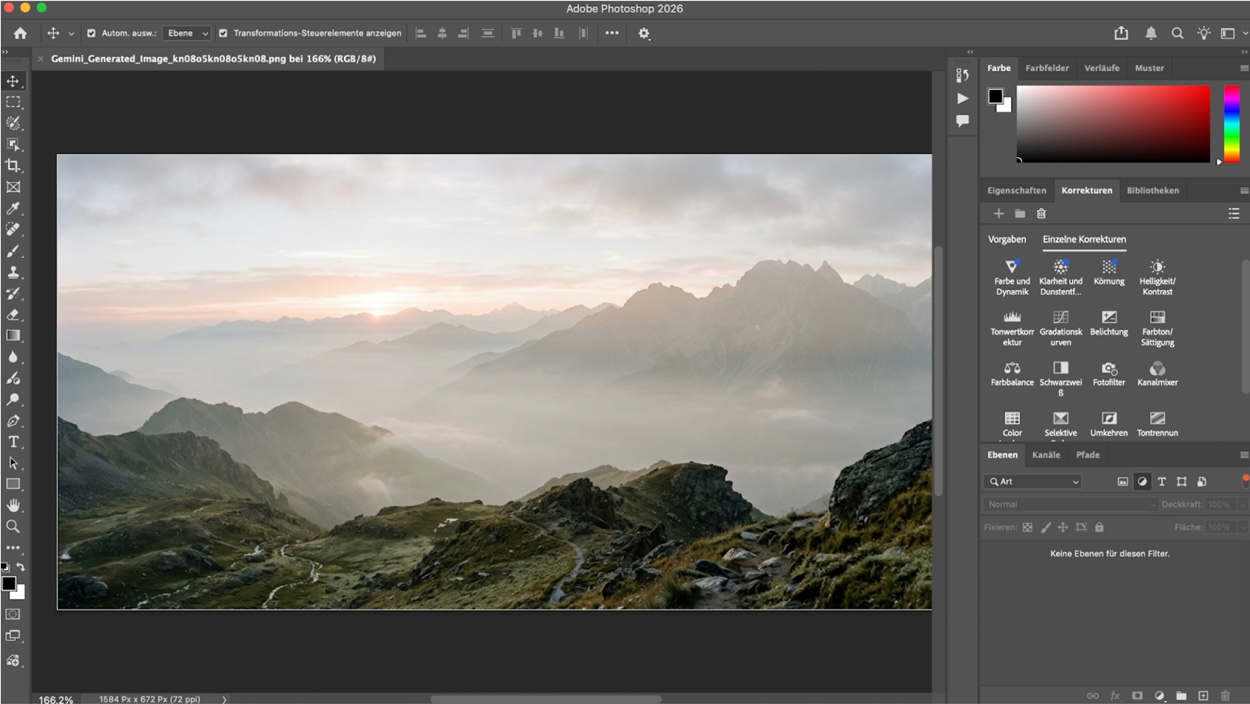Click the new layer icon in Ebenen panel

pyautogui.click(x=1204, y=695)
